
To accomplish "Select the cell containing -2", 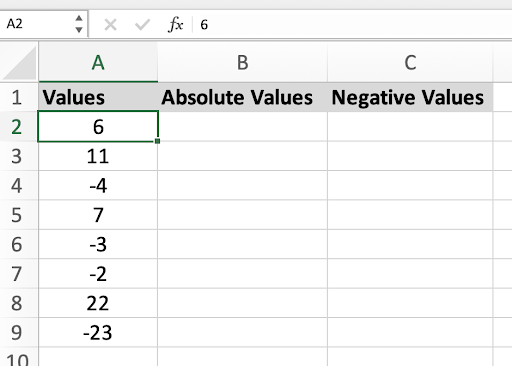I will pos(98,273).
